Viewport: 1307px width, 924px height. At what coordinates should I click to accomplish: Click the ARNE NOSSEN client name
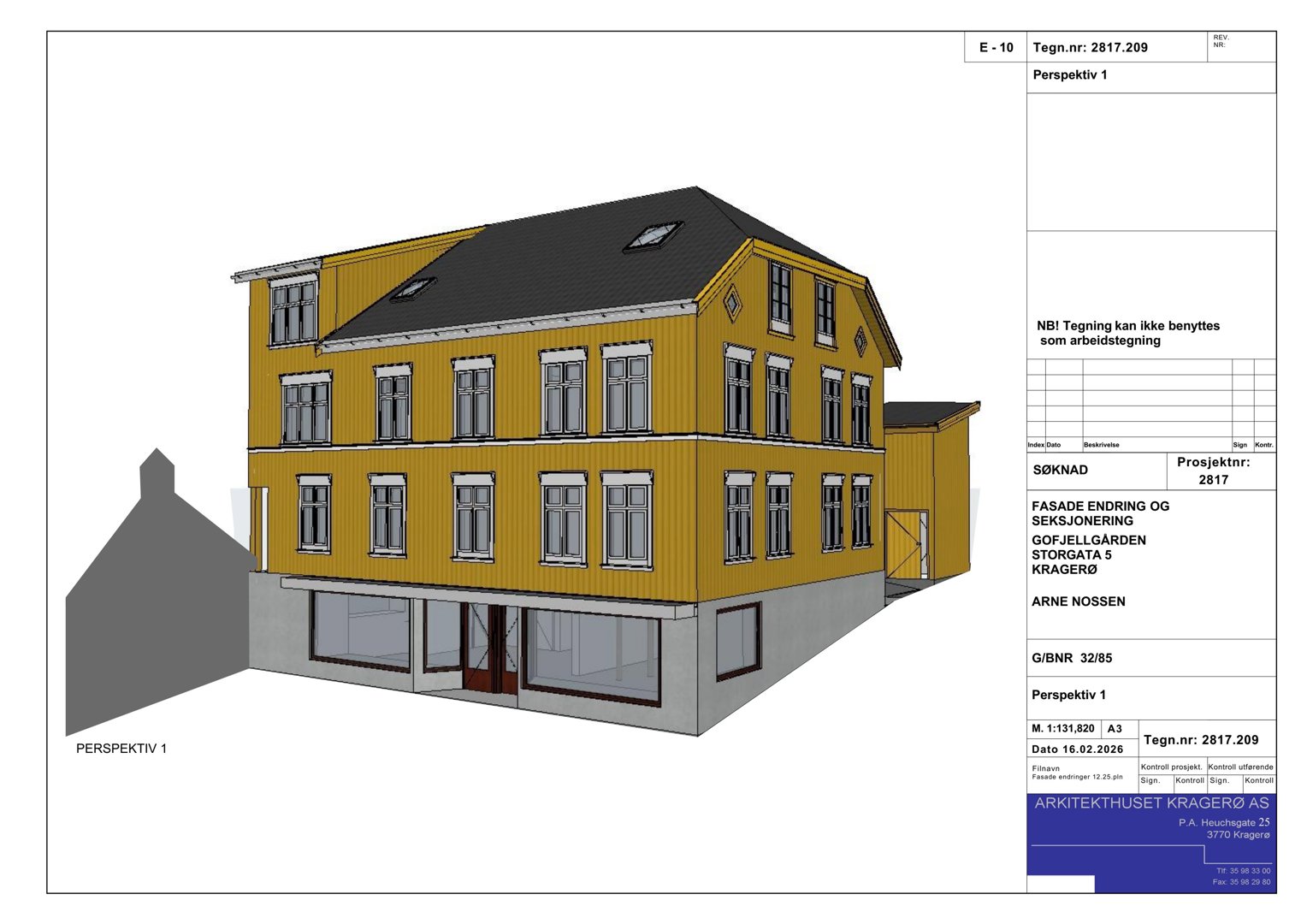pos(1079,602)
